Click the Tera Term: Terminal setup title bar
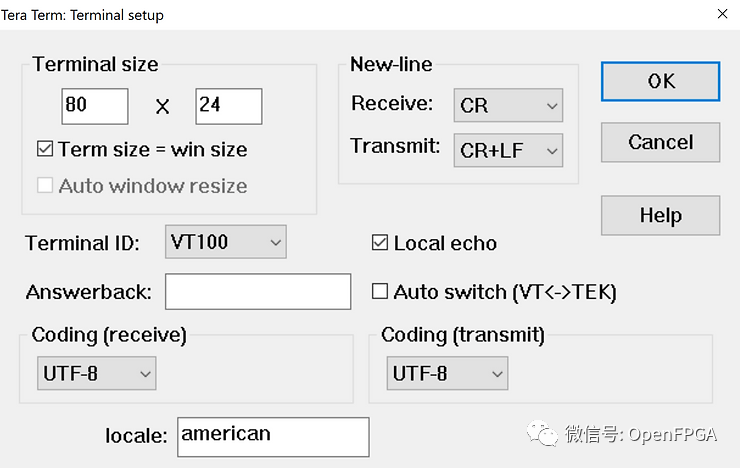 pyautogui.click(x=300, y=15)
